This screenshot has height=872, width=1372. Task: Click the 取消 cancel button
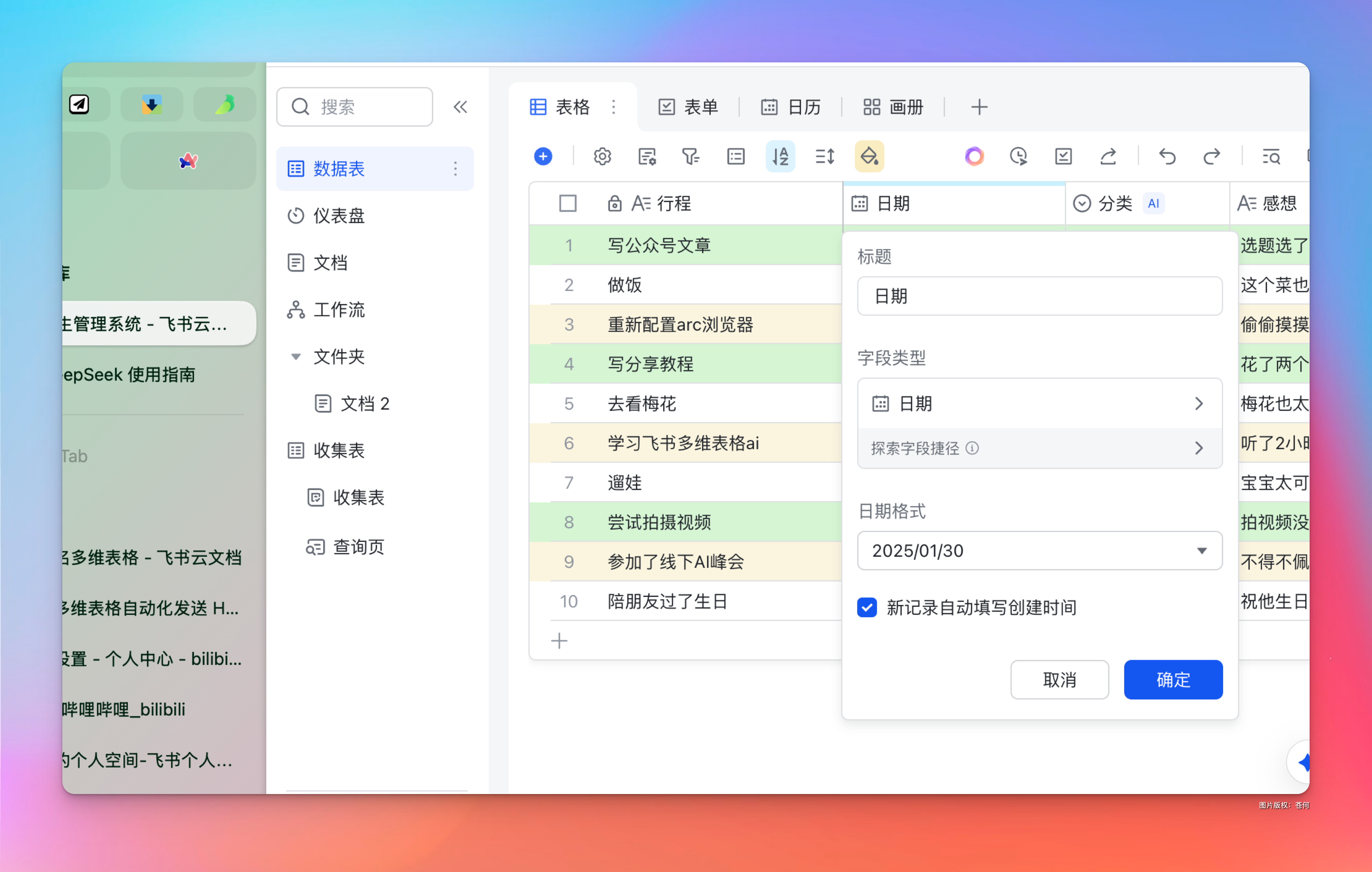[x=1059, y=679]
